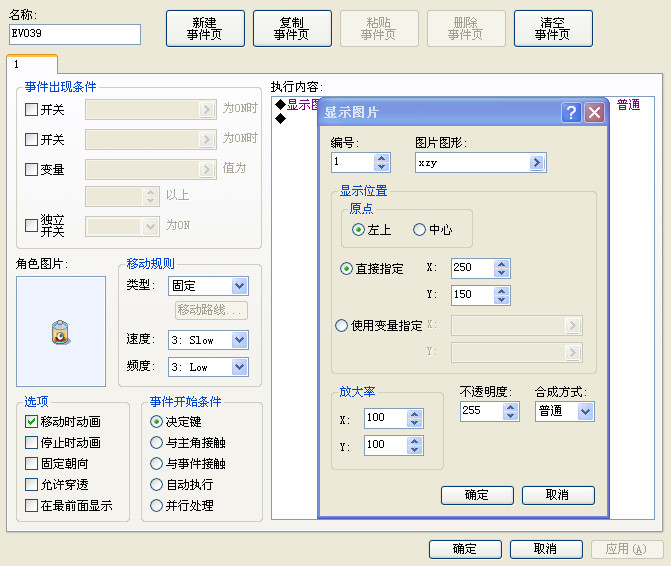Increase the 放大率 X 100 spinner
The height and width of the screenshot is (566, 671).
(x=414, y=414)
